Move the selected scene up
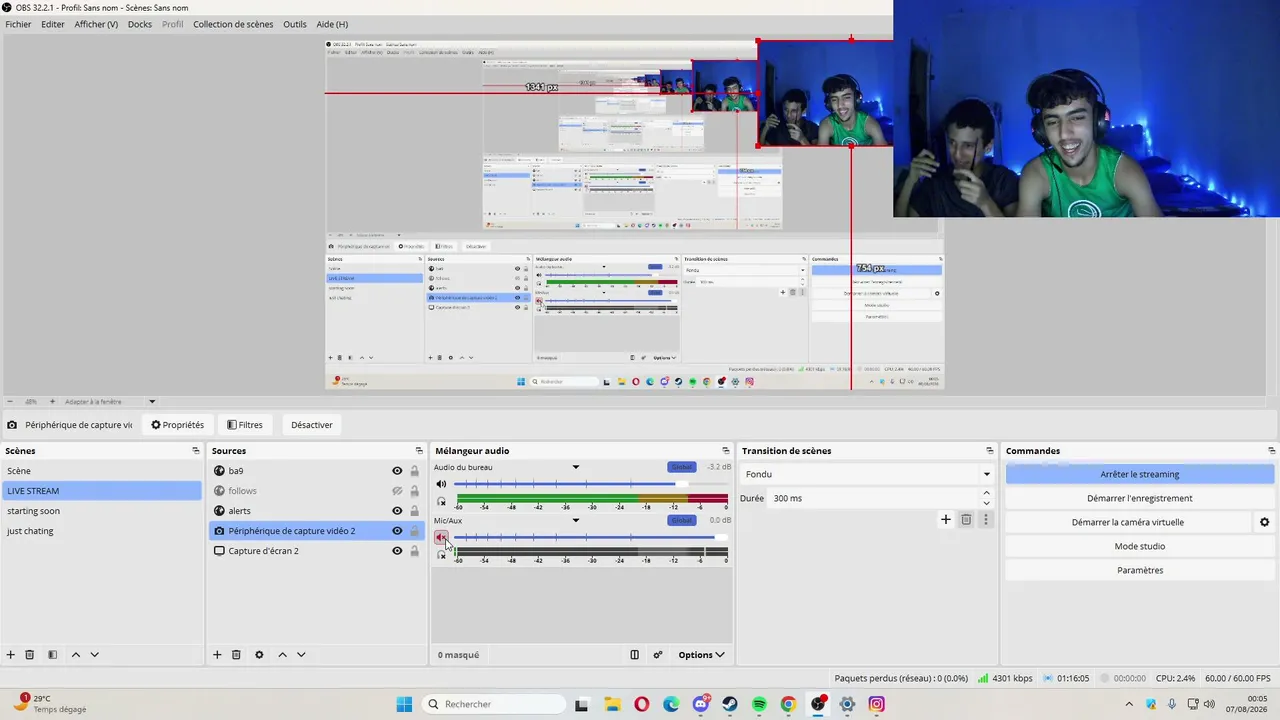Screen dimensions: 1280x720 point(75,655)
